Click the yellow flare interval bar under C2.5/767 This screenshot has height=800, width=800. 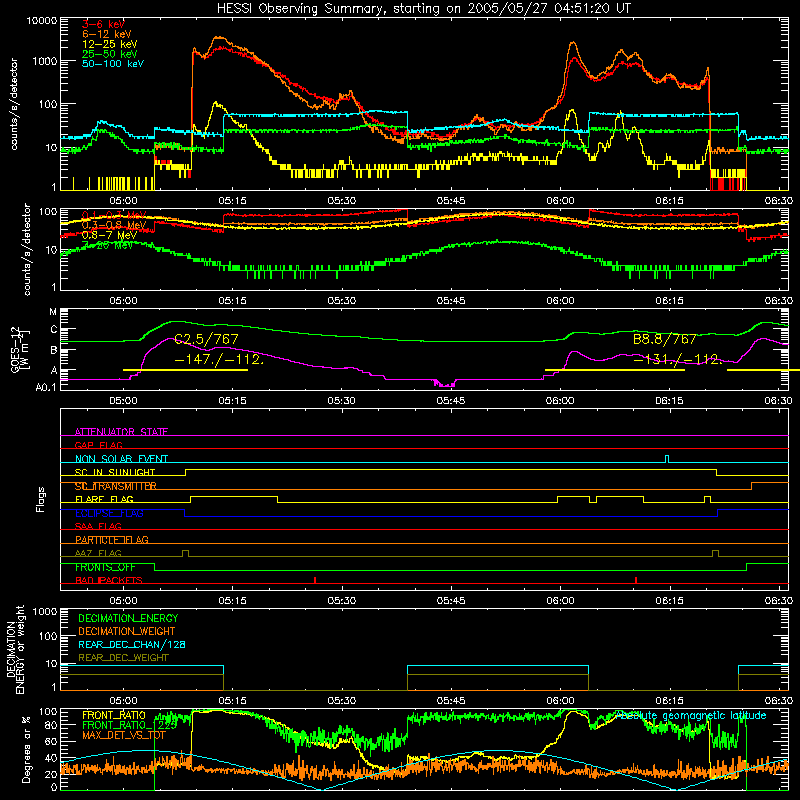point(185,370)
